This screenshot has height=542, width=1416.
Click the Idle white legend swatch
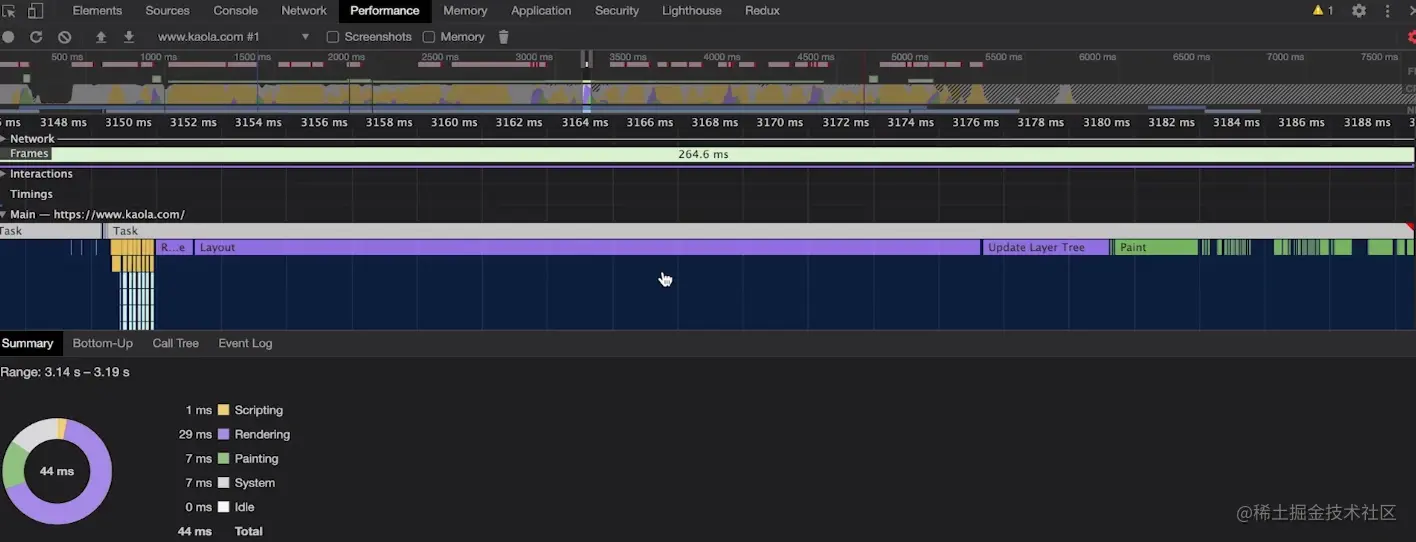pos(224,507)
